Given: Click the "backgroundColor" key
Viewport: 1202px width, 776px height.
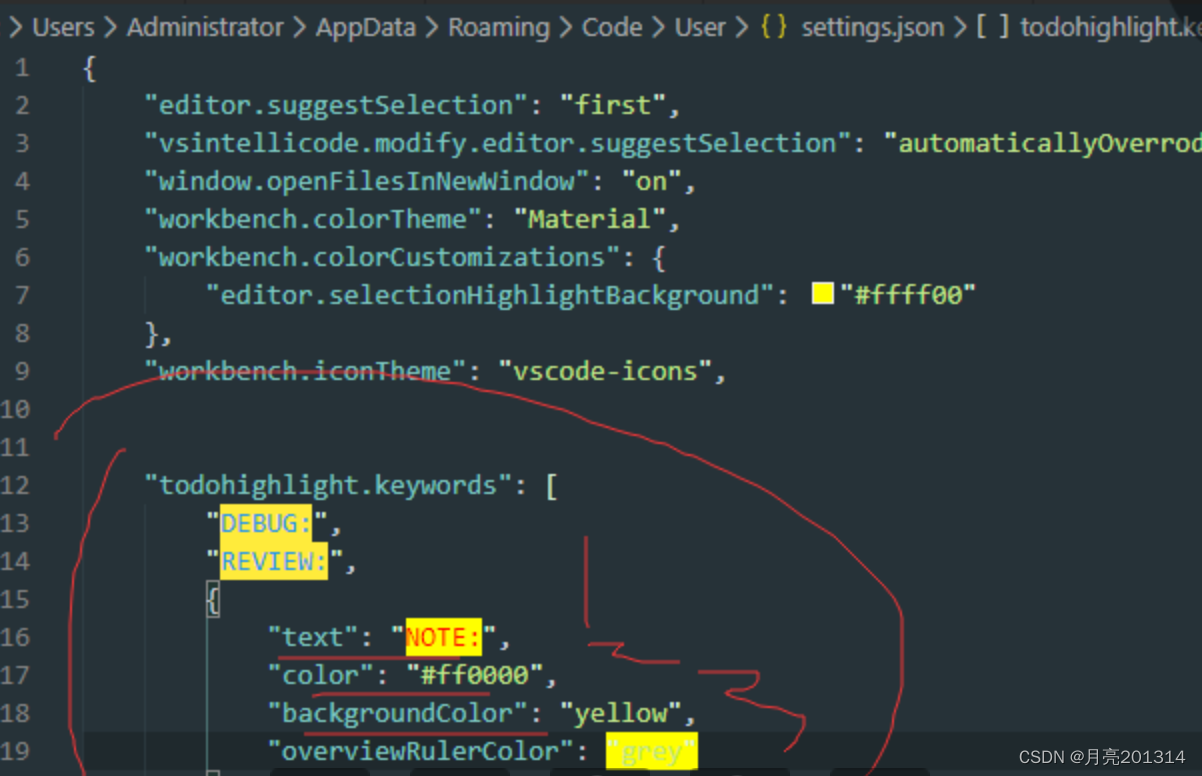Looking at the screenshot, I should click(398, 713).
